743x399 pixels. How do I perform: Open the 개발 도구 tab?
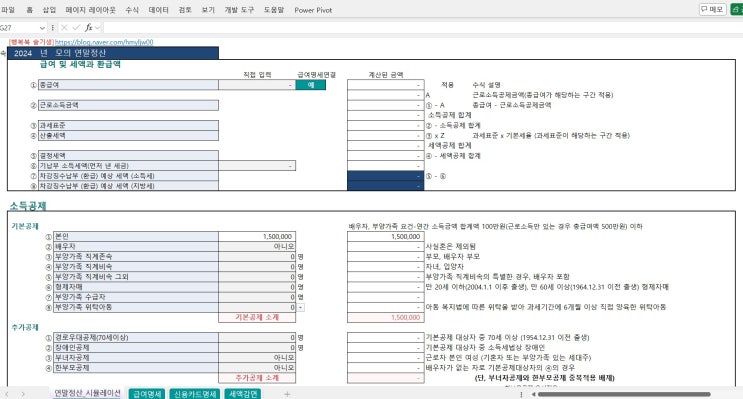239,9
